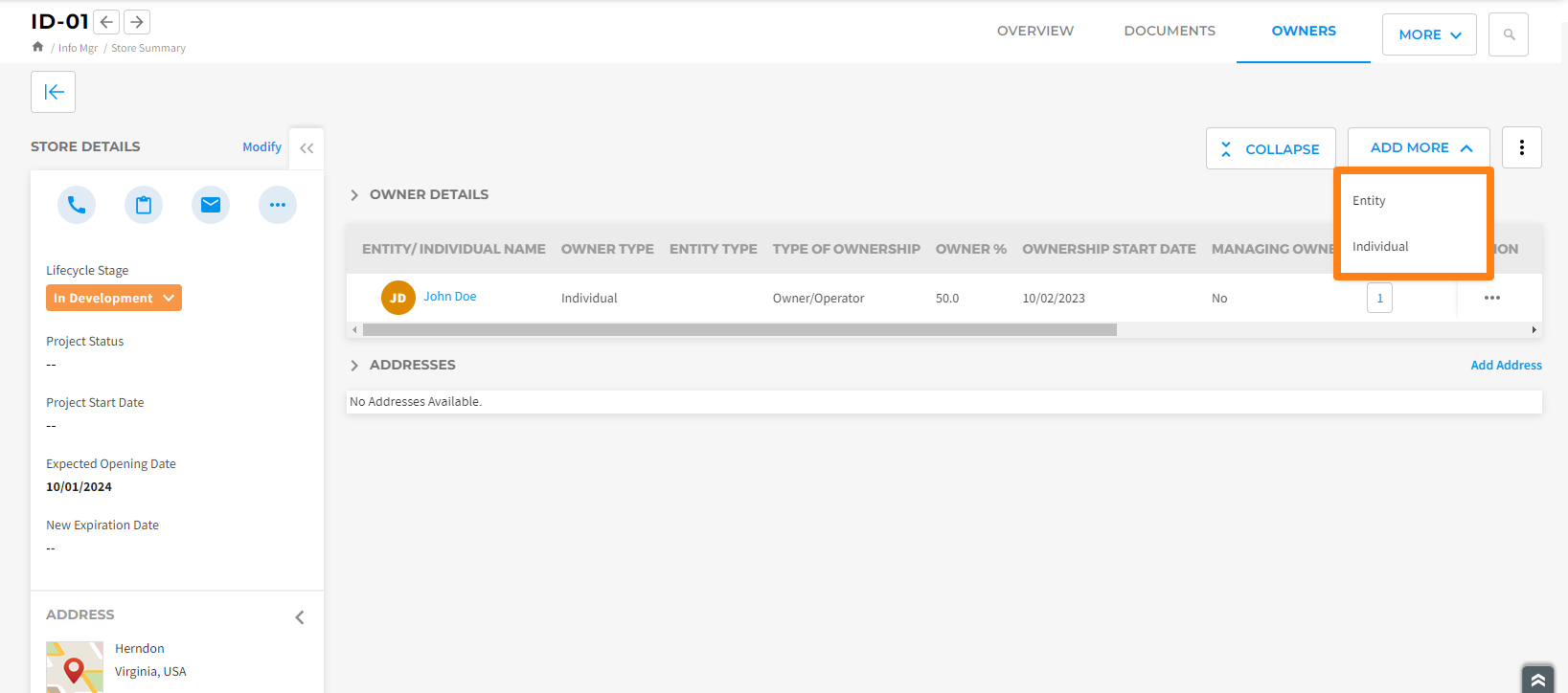This screenshot has width=1568, height=693.
Task: Open the In Development lifecycle dropdown
Action: point(114,298)
